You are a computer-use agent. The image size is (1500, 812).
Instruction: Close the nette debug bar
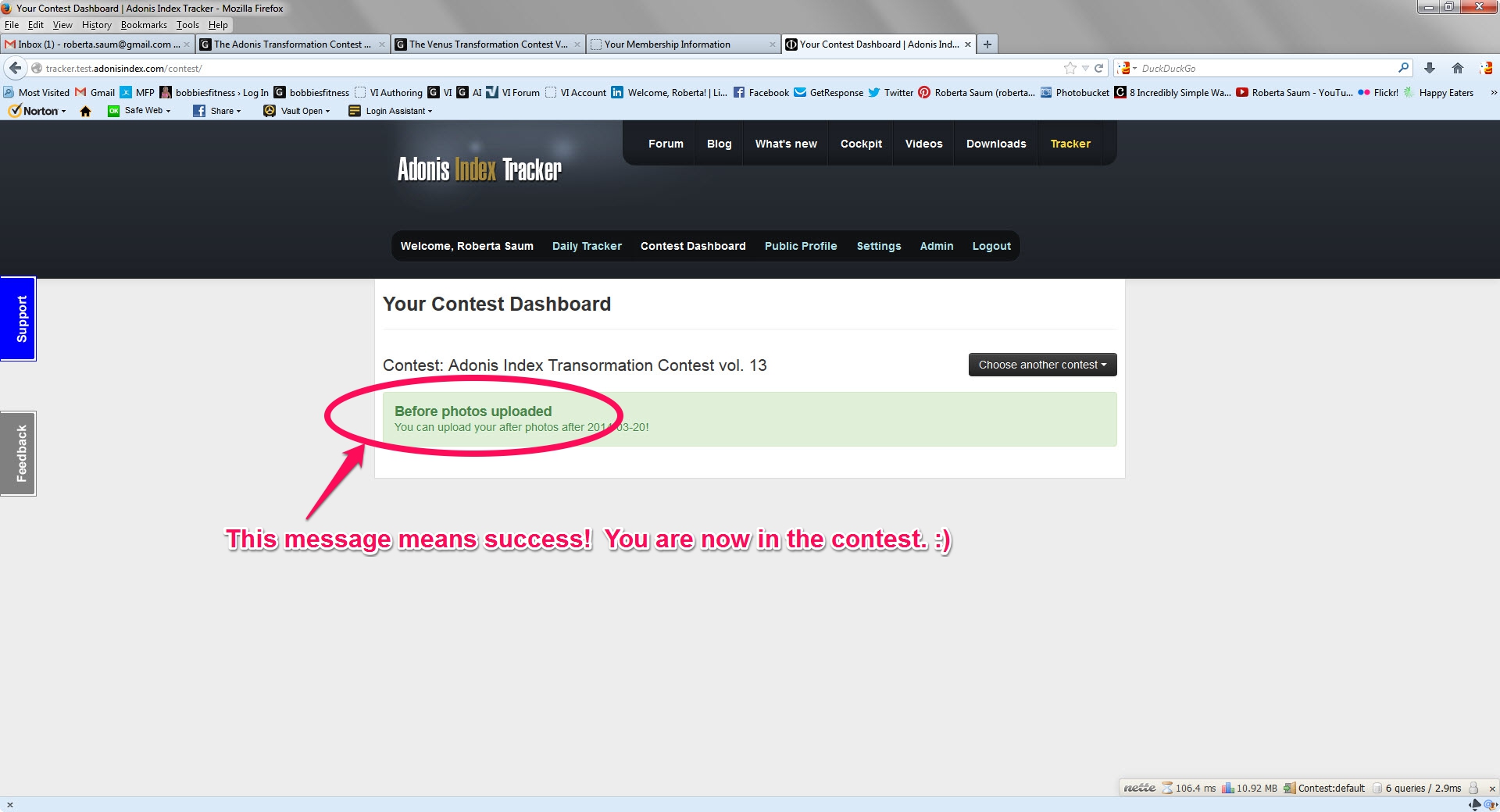(x=1492, y=789)
